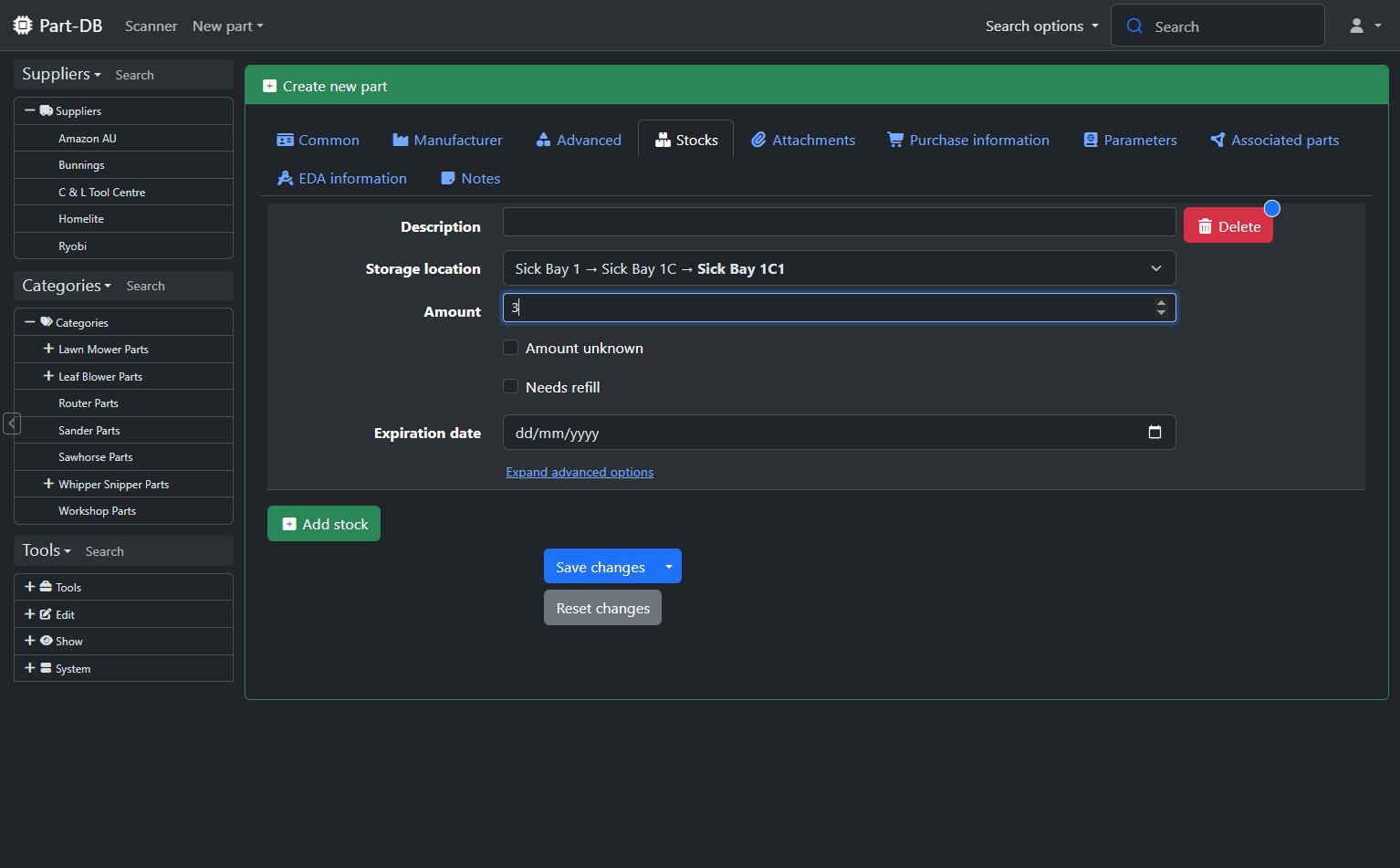Open the New part dropdown menu
Screen dimensions: 1400x868
227,26
